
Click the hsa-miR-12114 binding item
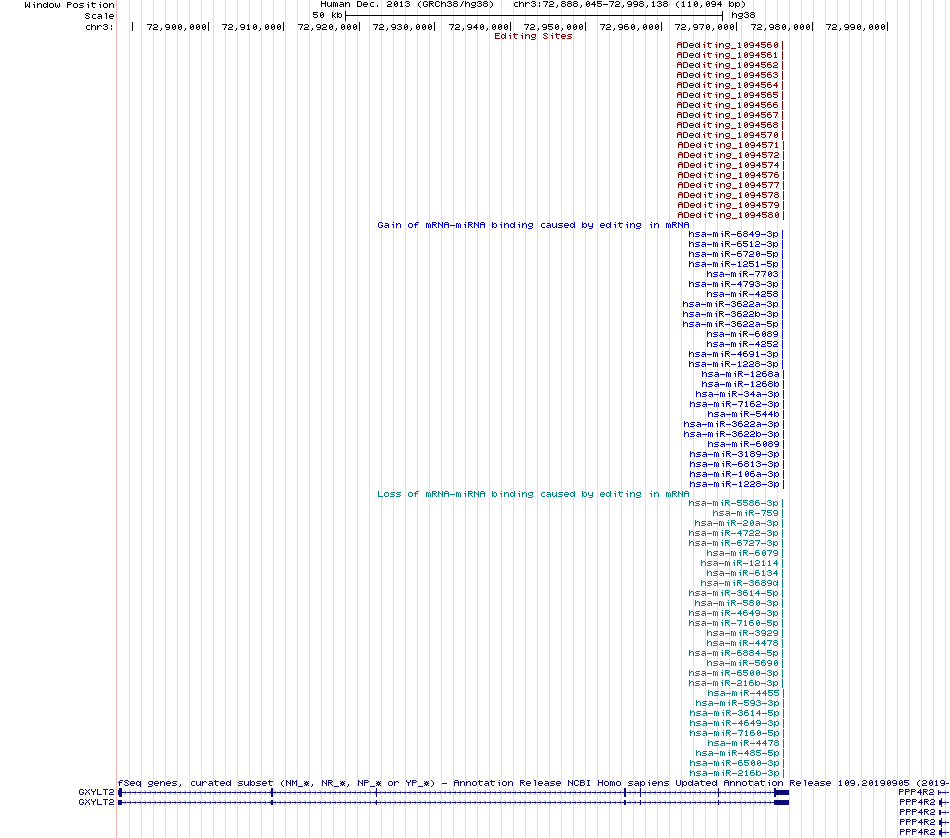tap(739, 563)
